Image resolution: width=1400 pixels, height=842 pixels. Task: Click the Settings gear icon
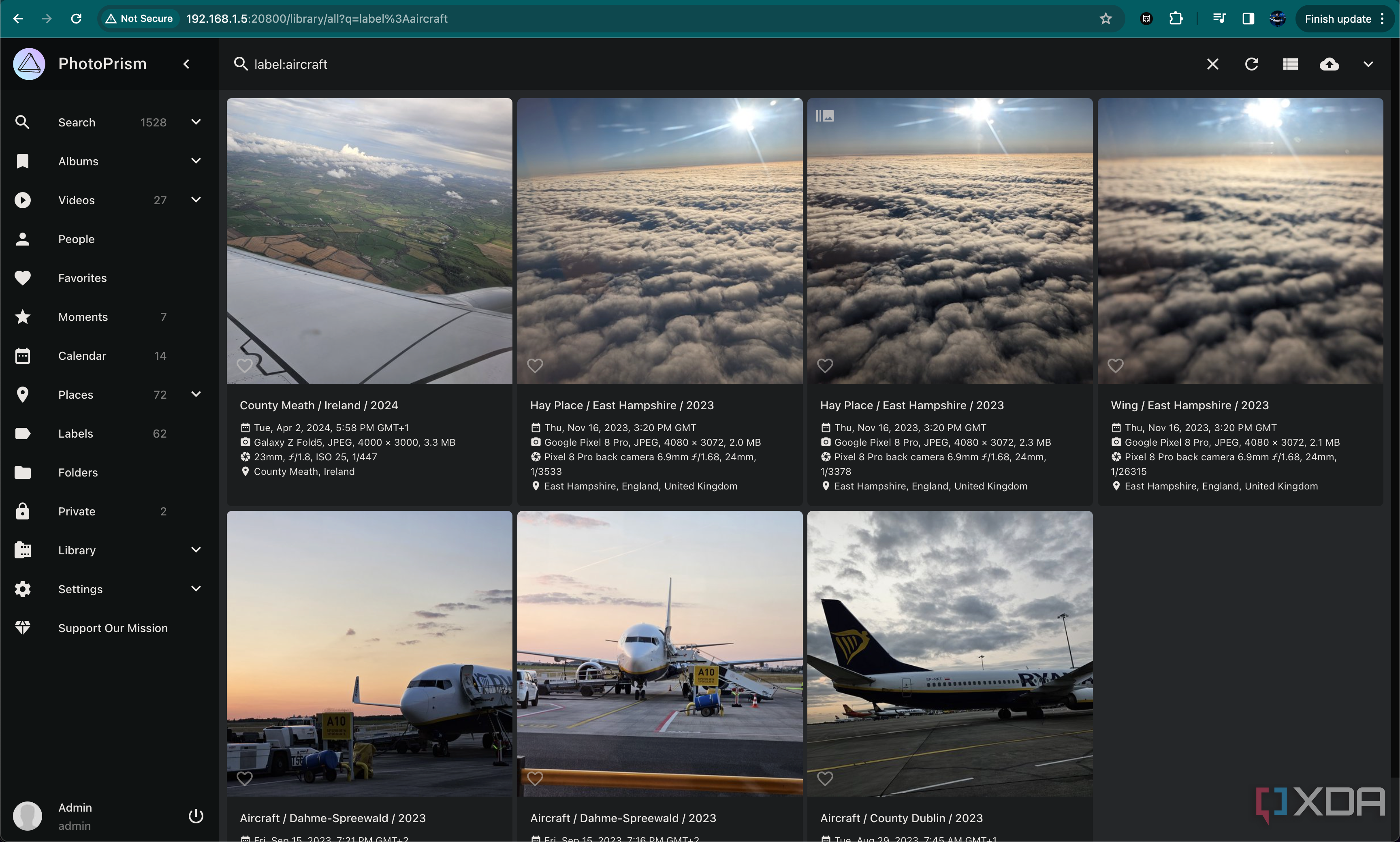click(x=23, y=589)
